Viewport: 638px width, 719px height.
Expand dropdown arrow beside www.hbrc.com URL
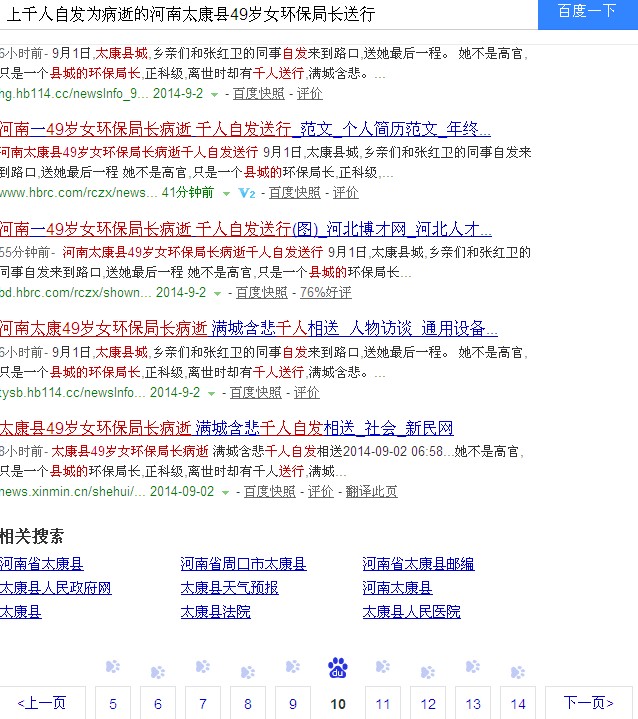point(226,194)
